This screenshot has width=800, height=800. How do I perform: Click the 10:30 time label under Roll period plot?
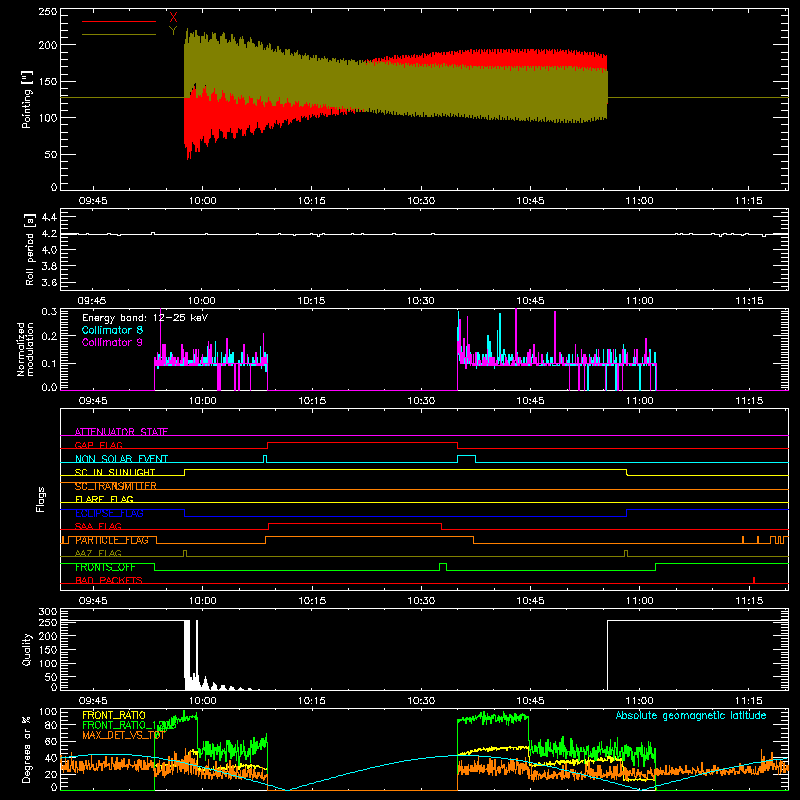(421, 301)
